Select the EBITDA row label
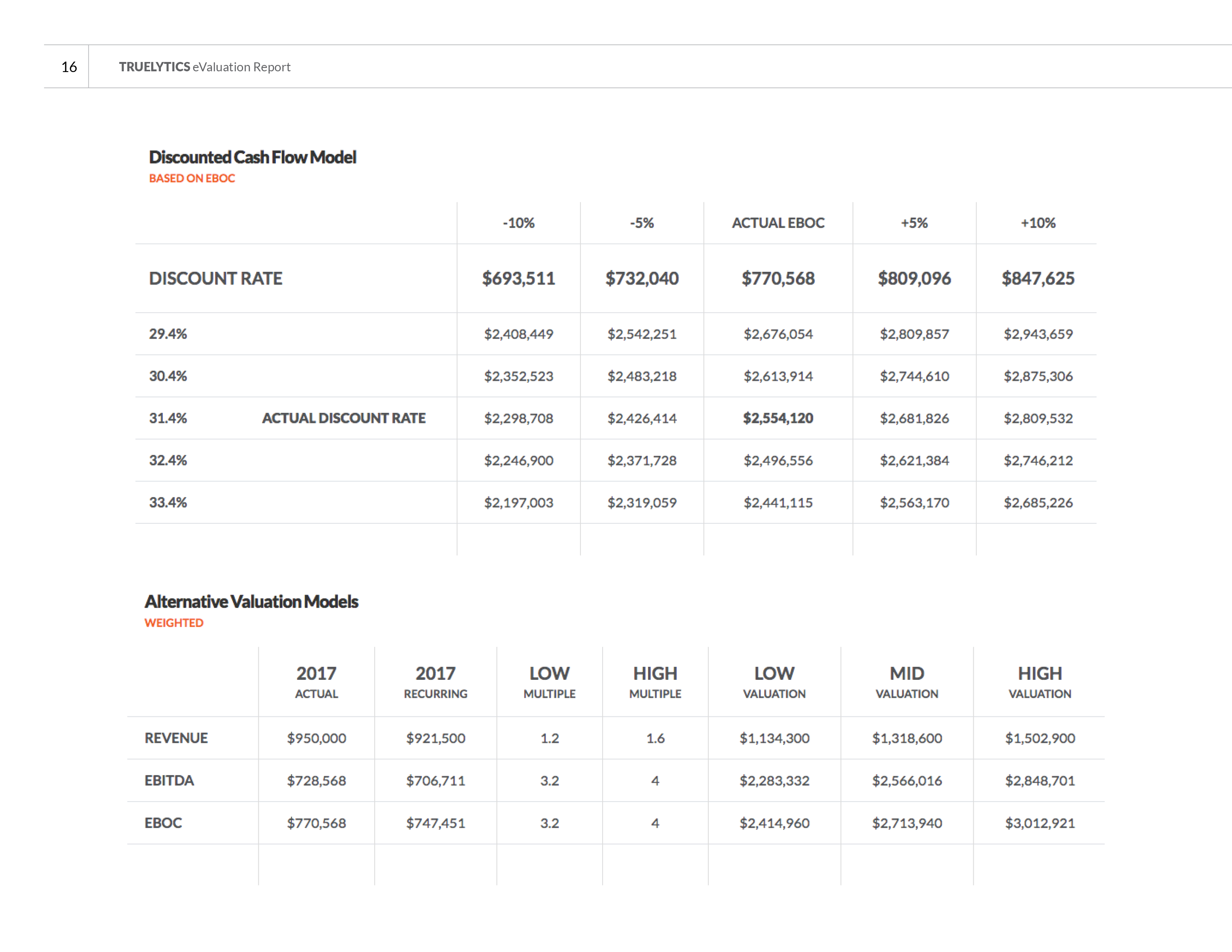Screen dimensions: 1232x952 tap(169, 781)
